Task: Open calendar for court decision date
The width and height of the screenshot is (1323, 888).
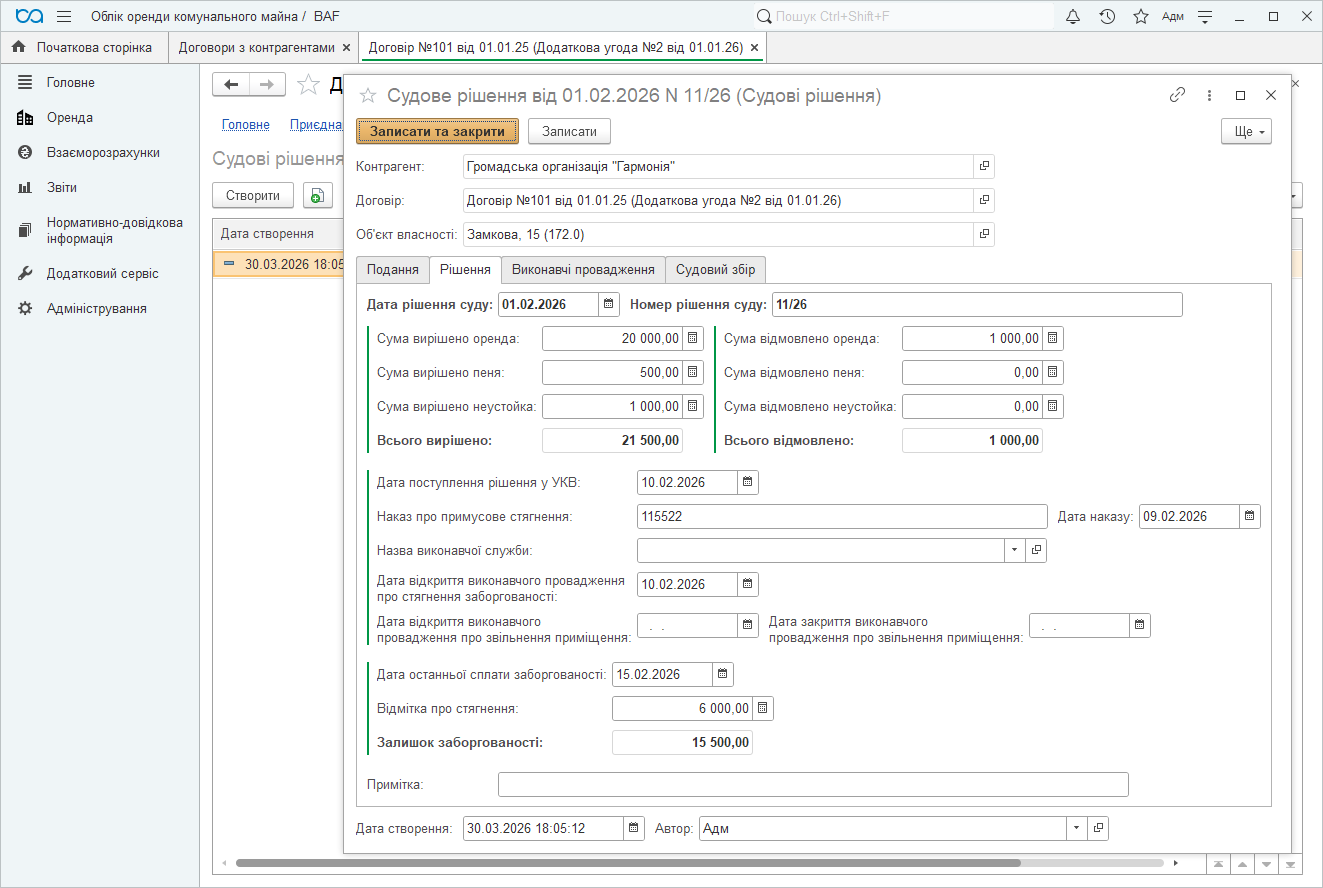Action: (x=608, y=304)
